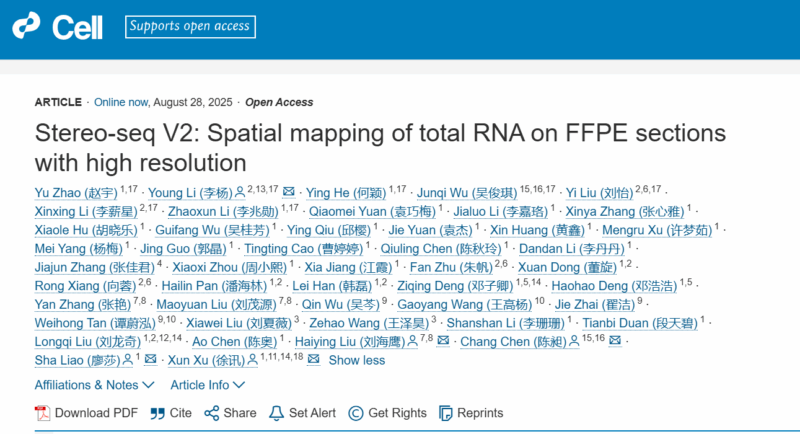The height and width of the screenshot is (434, 800).
Task: Open author Xinxing Li link
Action: [x=86, y=212]
